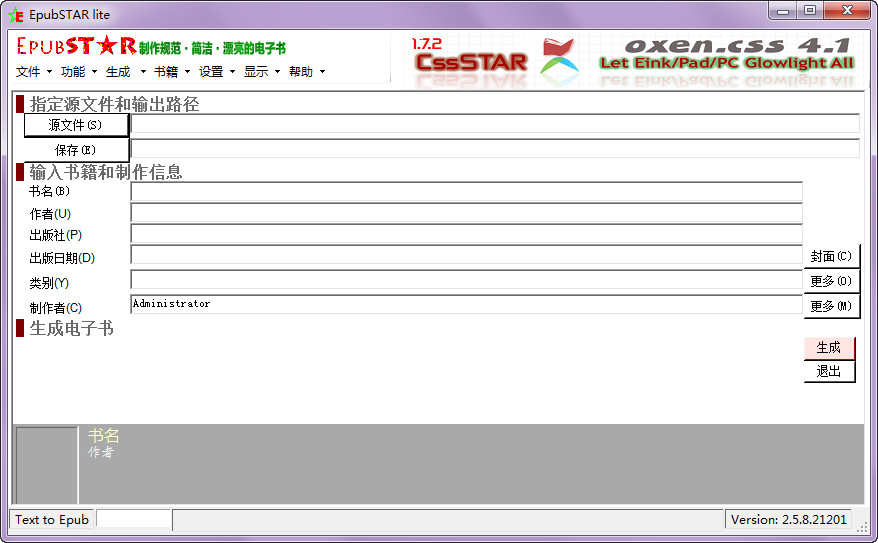The image size is (878, 543).
Task: Click the empty status bar field after Text to Epub
Action: [x=133, y=519]
